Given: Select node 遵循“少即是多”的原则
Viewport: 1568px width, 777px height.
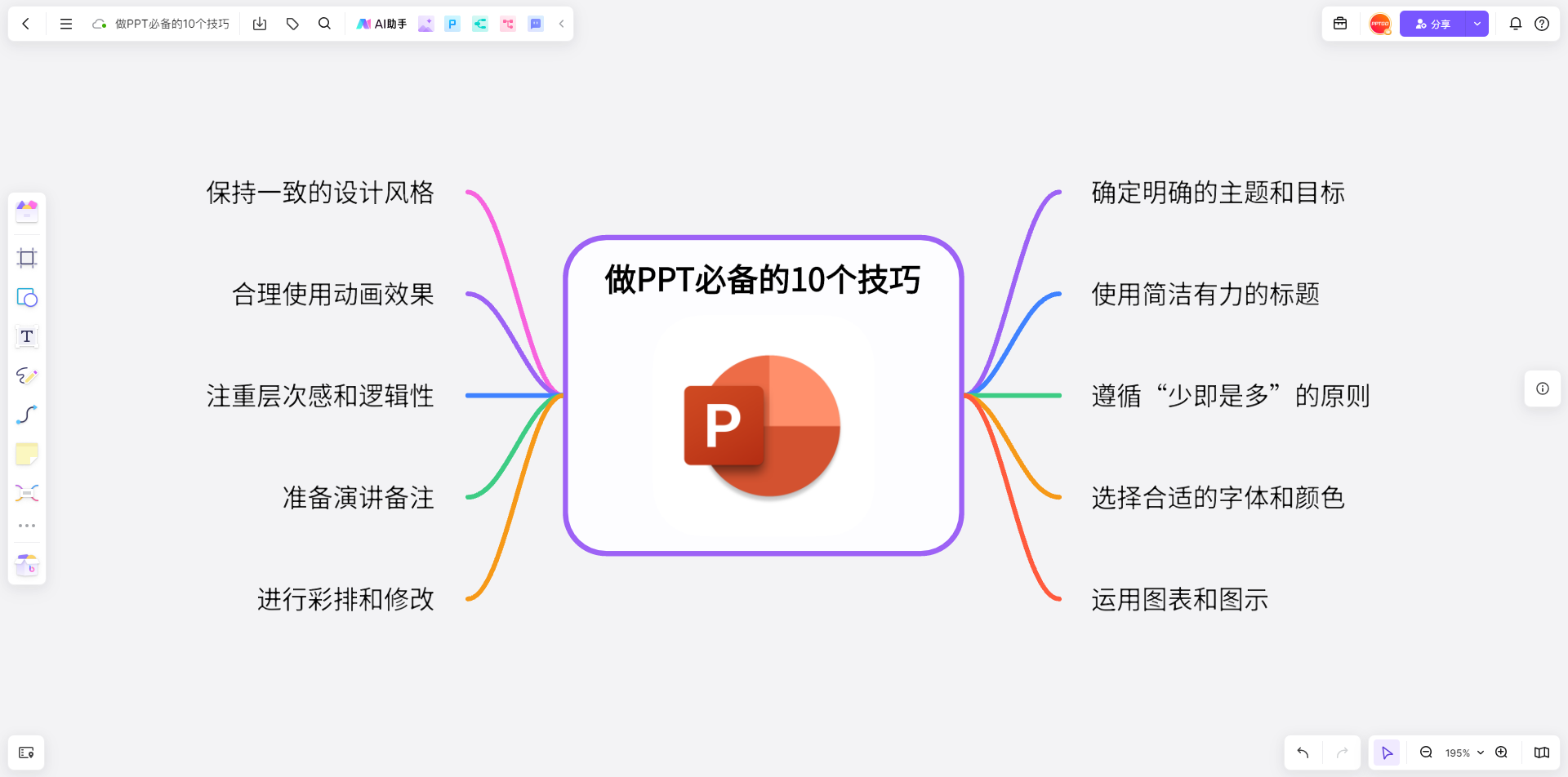Looking at the screenshot, I should (x=1231, y=396).
